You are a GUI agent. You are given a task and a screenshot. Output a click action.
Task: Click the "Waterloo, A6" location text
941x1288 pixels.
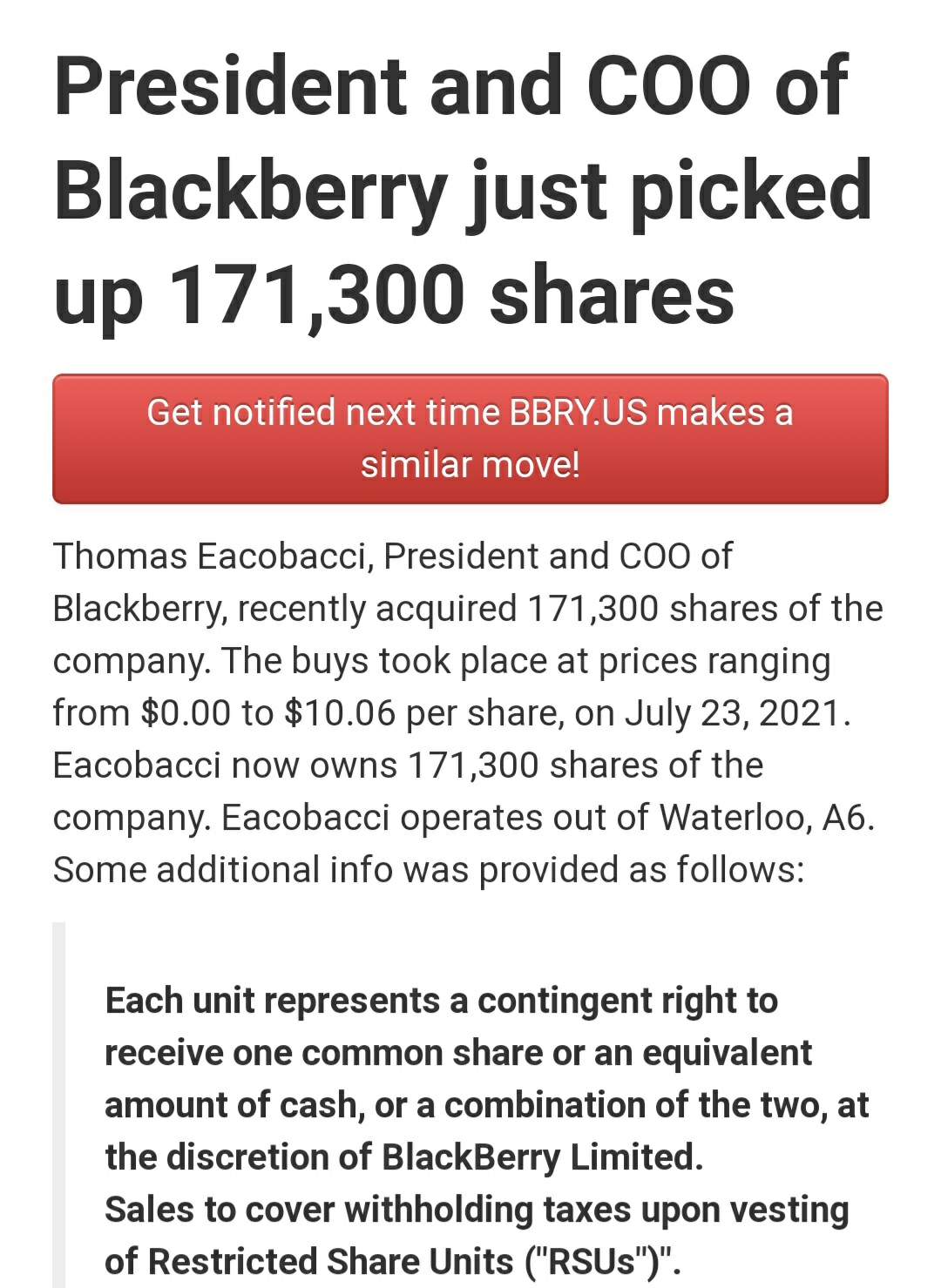click(767, 817)
